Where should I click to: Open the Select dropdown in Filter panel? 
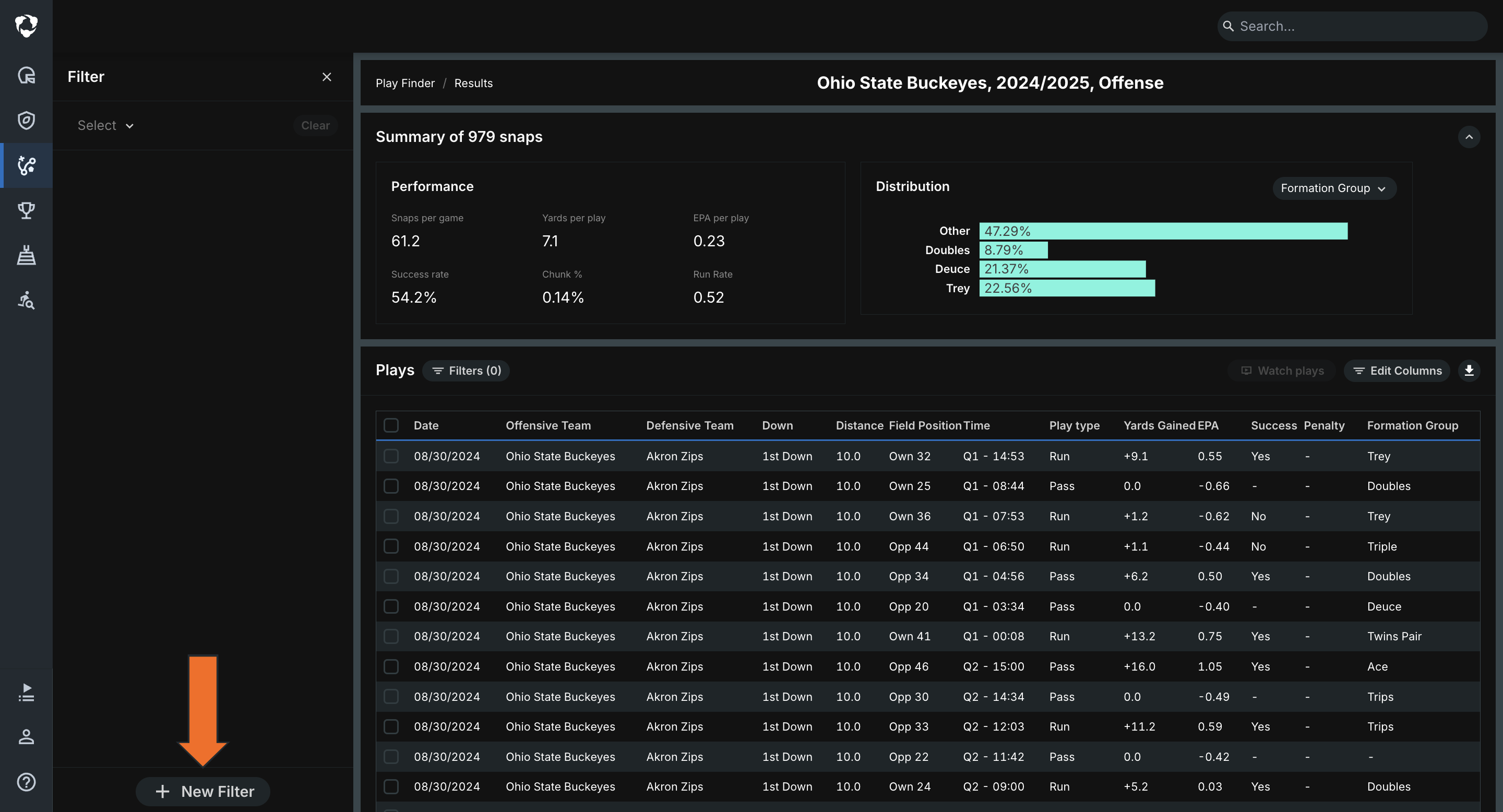point(105,125)
